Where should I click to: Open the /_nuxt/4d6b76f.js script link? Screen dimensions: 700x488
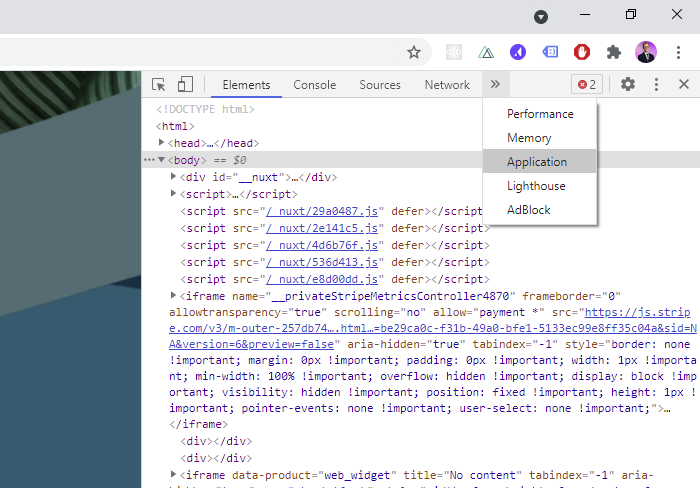[x=322, y=245]
